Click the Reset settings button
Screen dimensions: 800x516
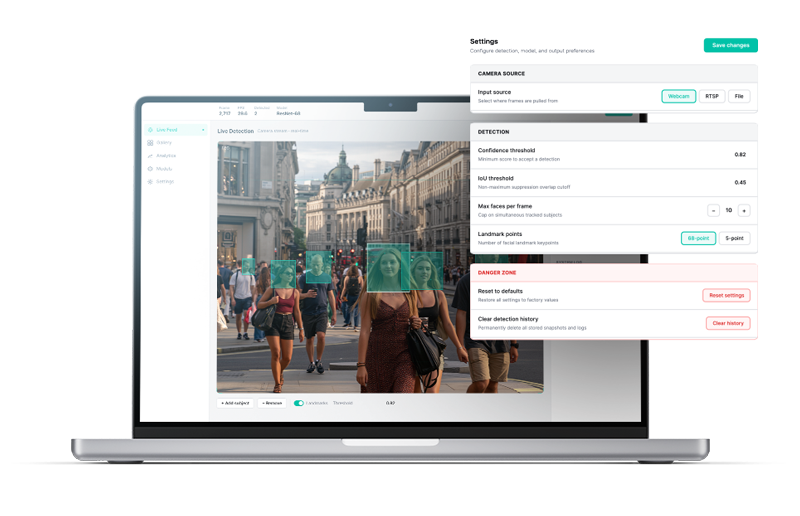pyautogui.click(x=727, y=296)
